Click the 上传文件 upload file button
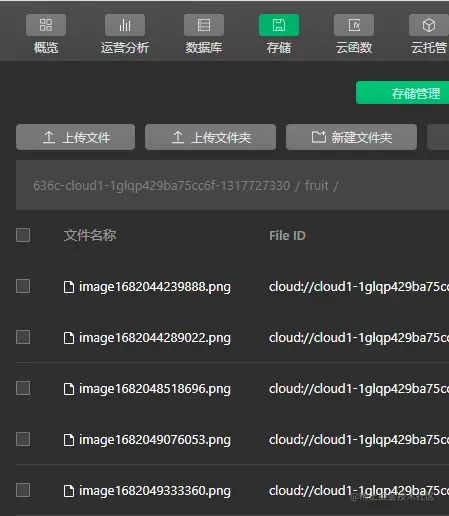The image size is (449, 516). [76, 137]
